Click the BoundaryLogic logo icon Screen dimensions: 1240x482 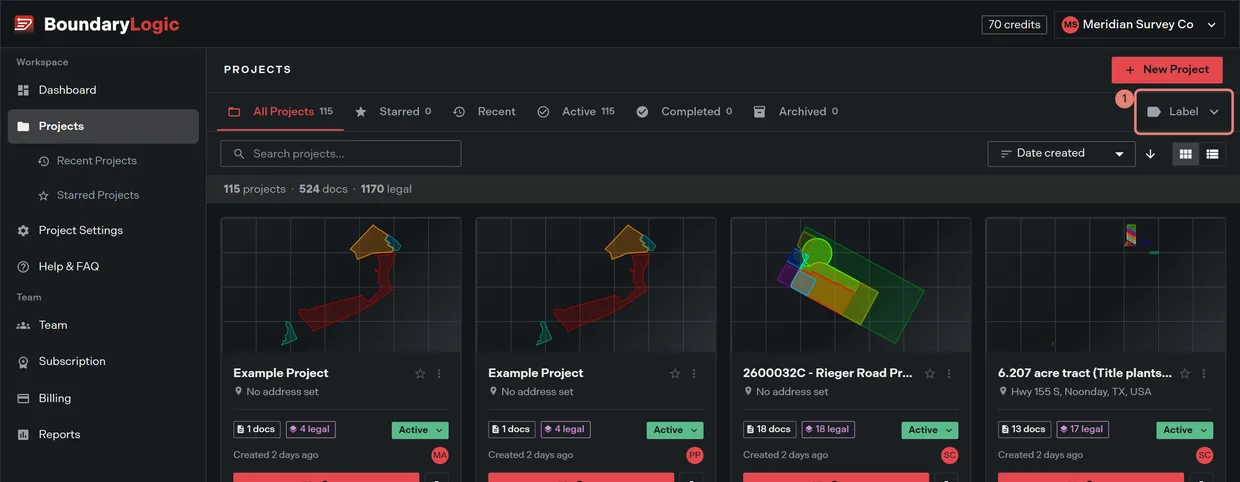[x=24, y=24]
